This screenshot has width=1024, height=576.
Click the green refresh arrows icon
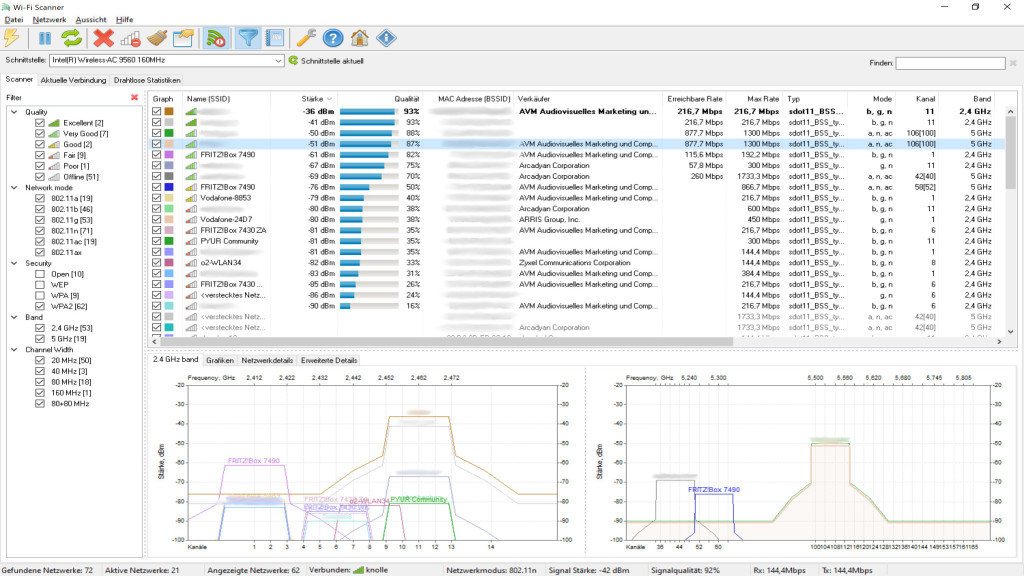pos(71,38)
